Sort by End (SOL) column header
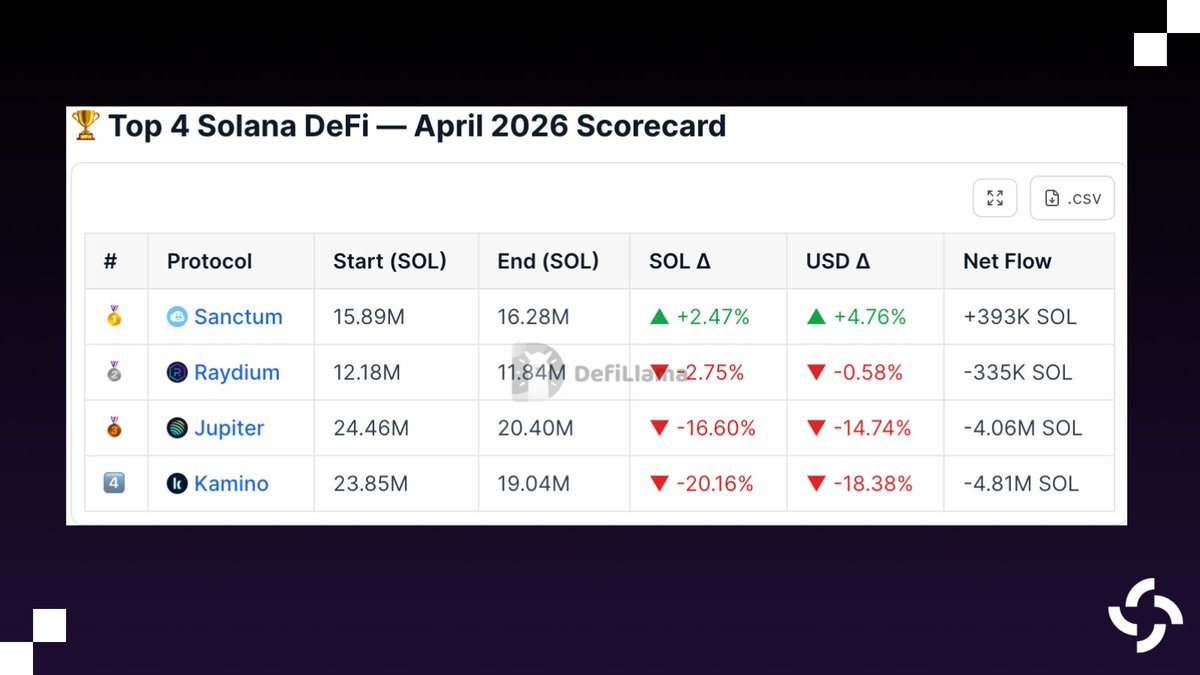This screenshot has width=1200, height=675. (x=548, y=262)
